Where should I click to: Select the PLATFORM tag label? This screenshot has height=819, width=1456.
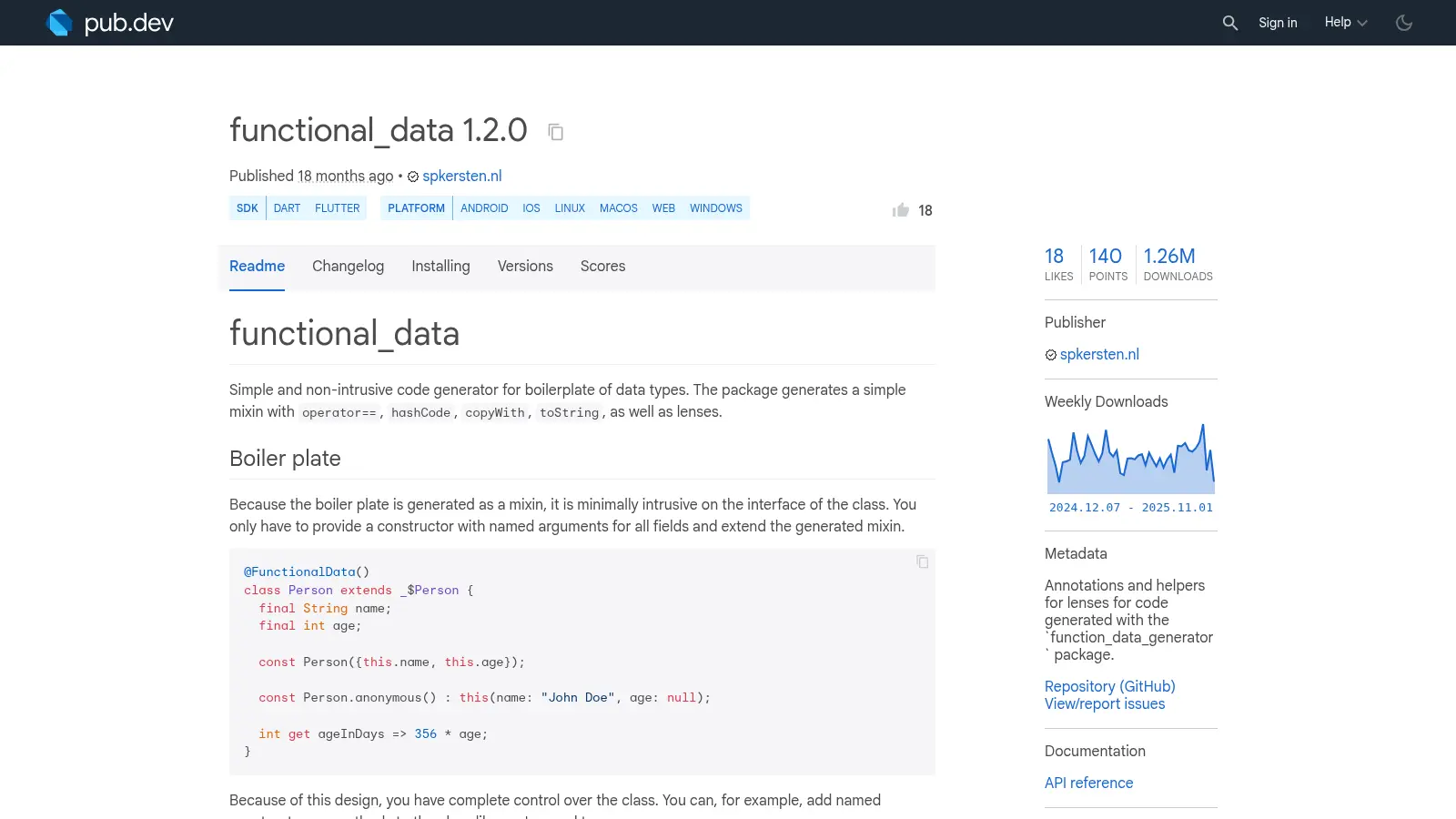click(416, 208)
